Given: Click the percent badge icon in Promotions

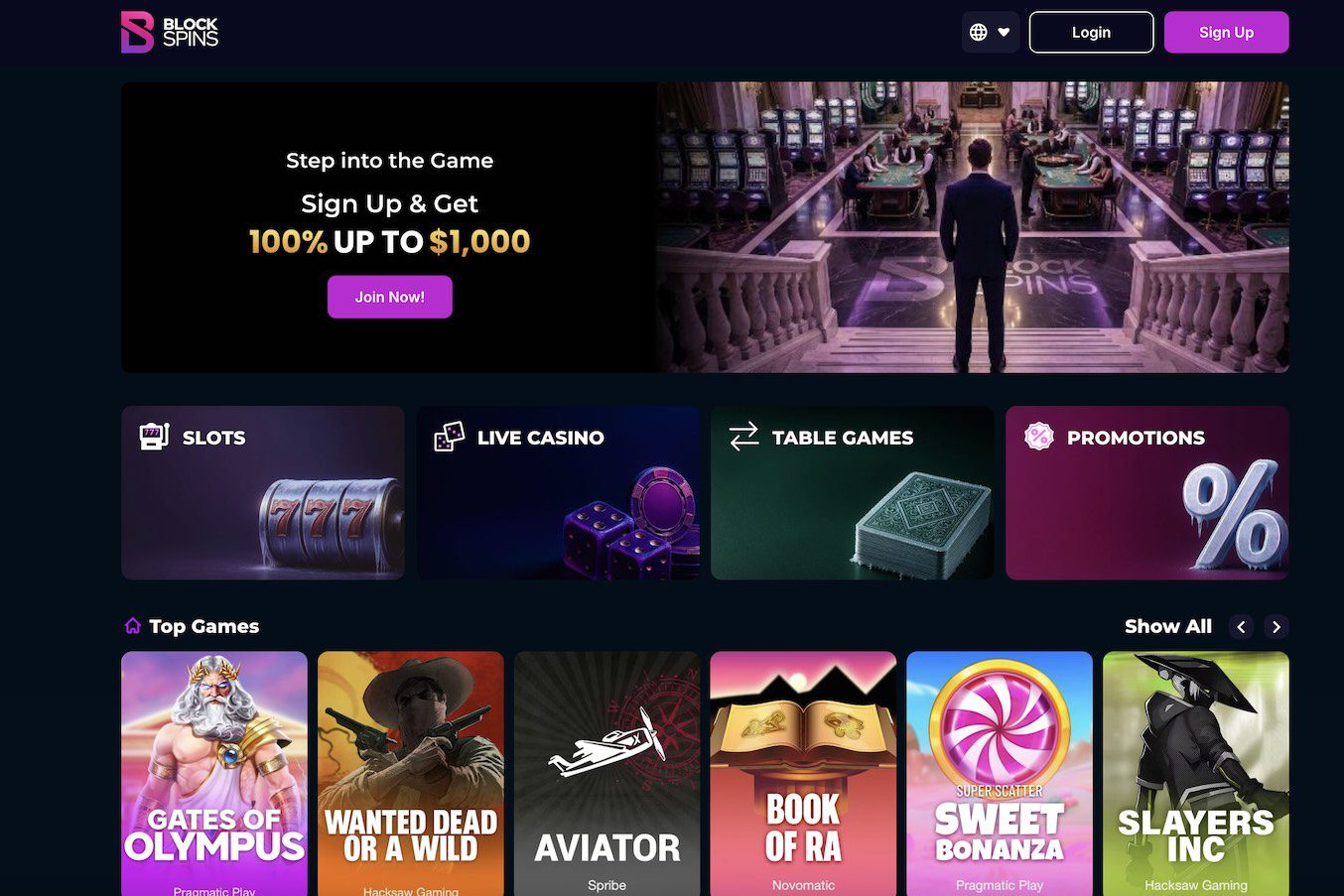Looking at the screenshot, I should point(1038,437).
